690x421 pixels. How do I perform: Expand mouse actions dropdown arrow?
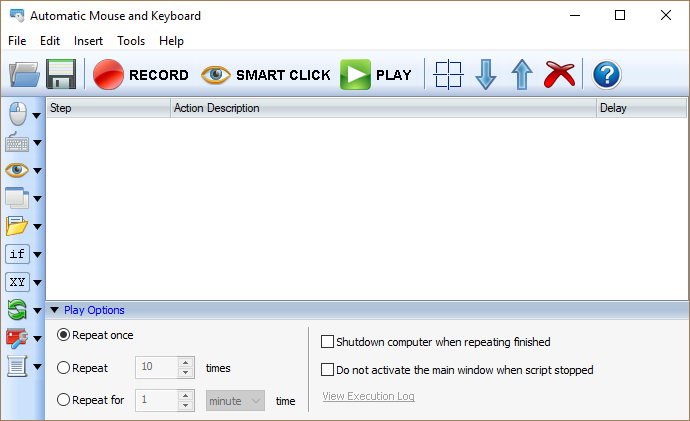37,116
